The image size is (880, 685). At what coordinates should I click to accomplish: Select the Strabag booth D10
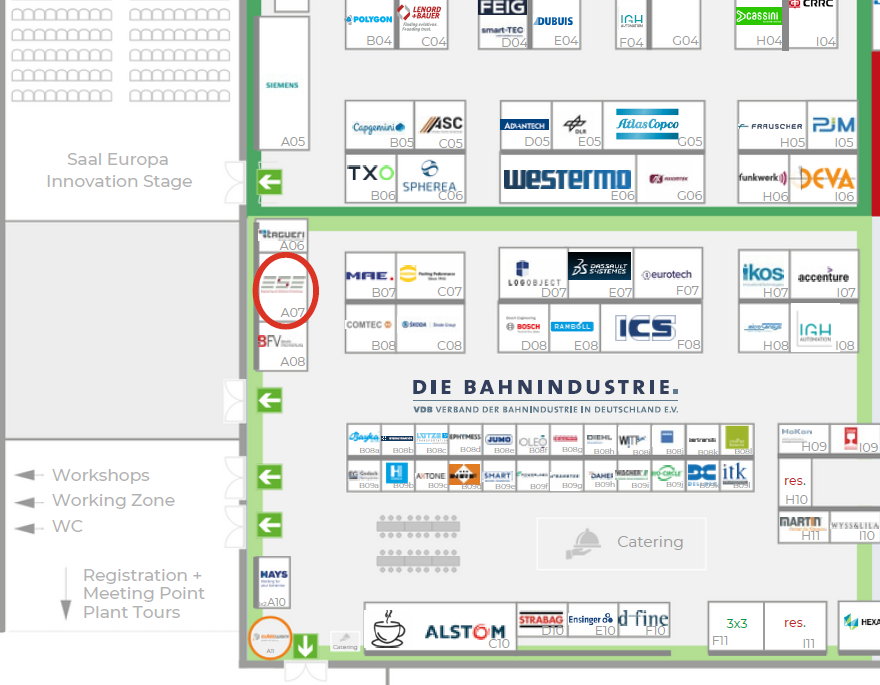541,620
